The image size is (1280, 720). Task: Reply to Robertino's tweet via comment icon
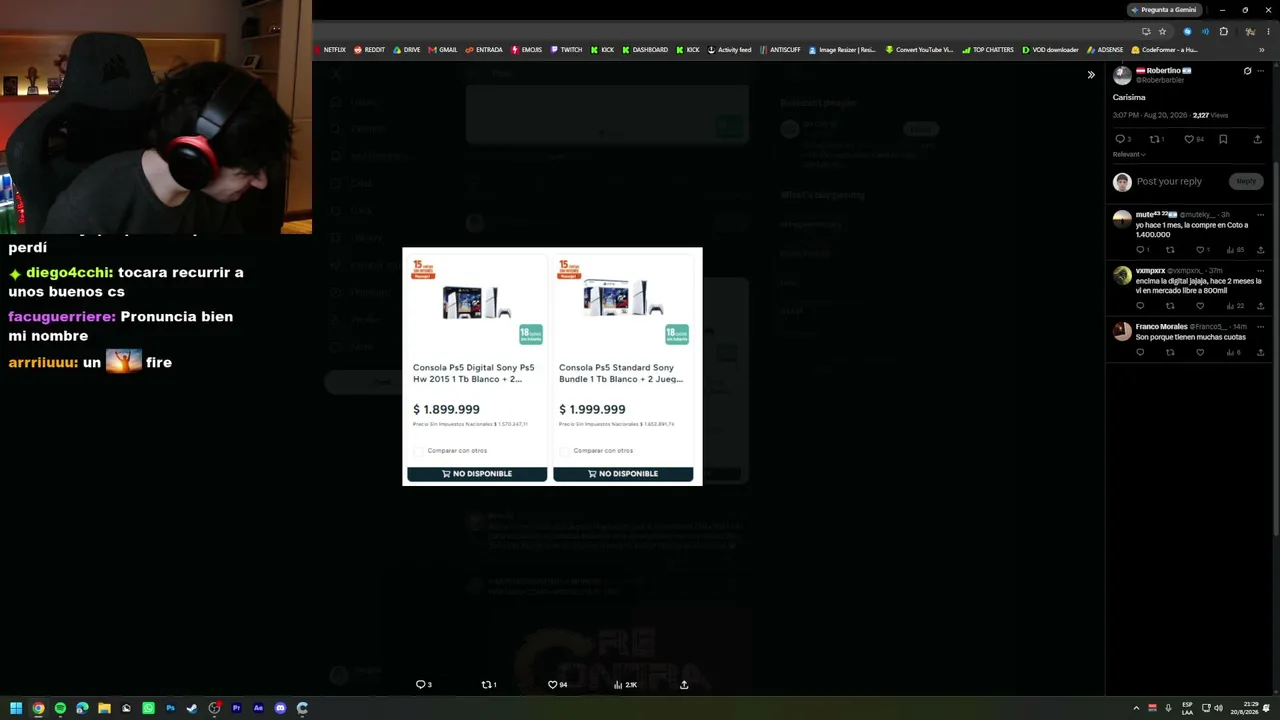(x=1120, y=139)
